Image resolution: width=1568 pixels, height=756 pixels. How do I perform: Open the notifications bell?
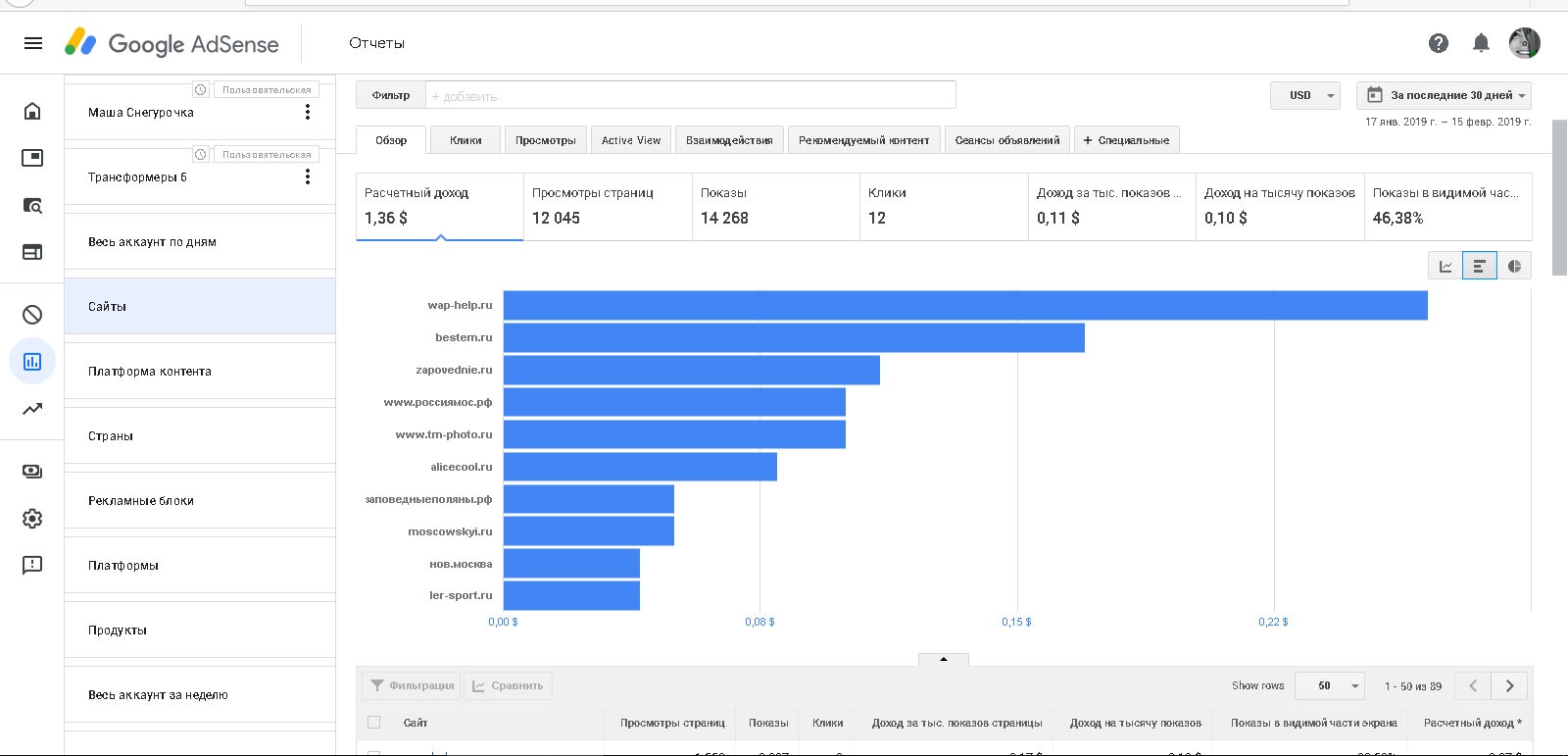(1482, 43)
